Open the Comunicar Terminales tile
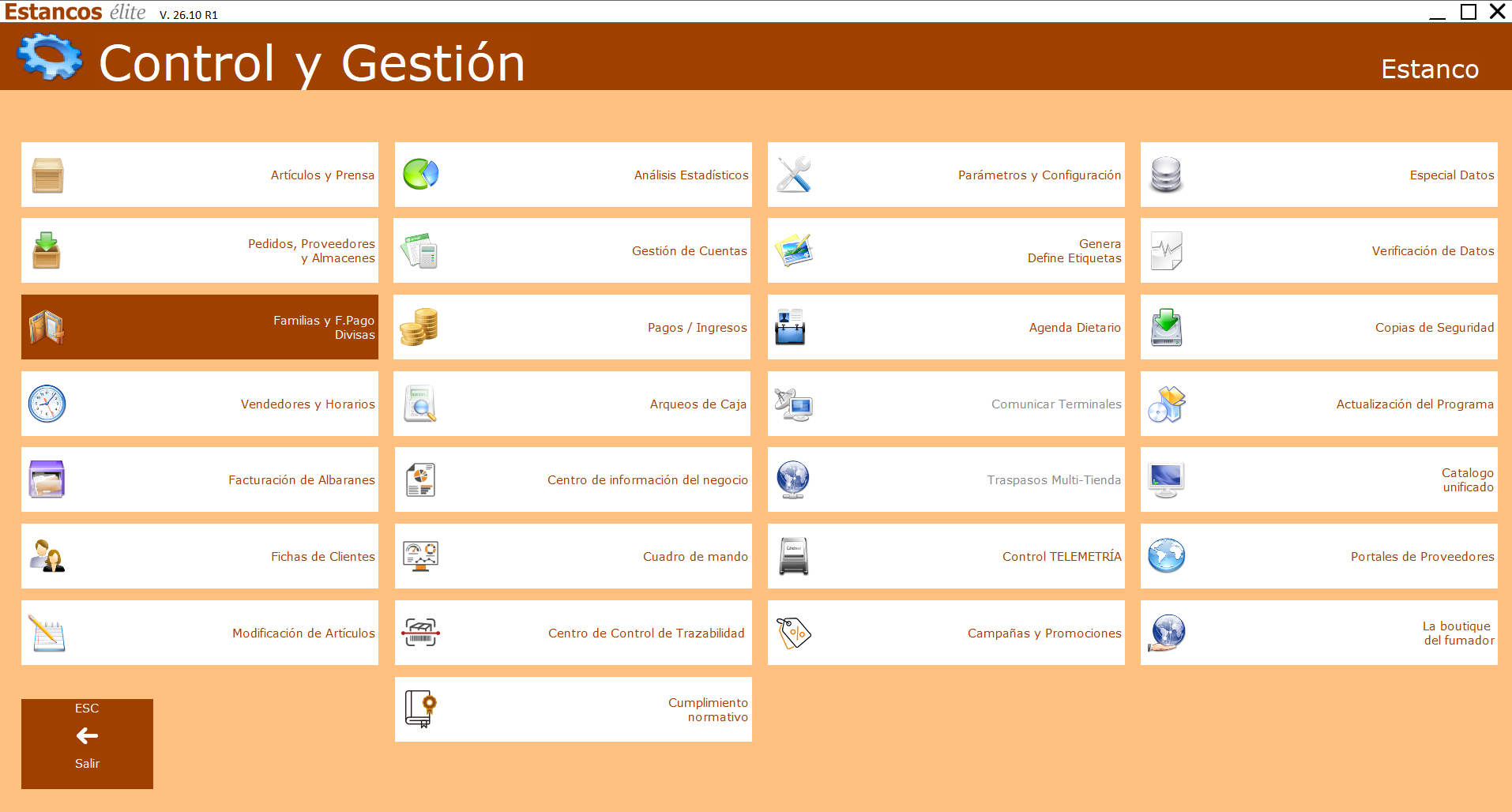 [946, 404]
